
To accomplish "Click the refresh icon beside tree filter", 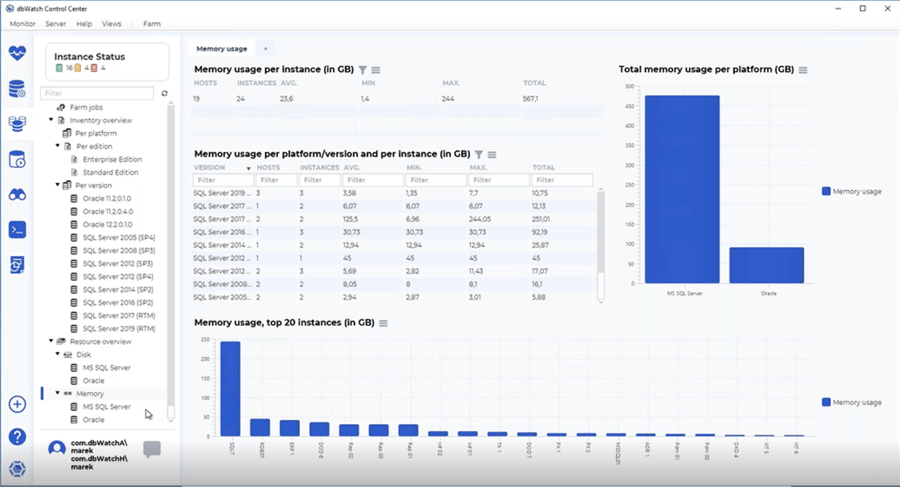I will pyautogui.click(x=165, y=93).
